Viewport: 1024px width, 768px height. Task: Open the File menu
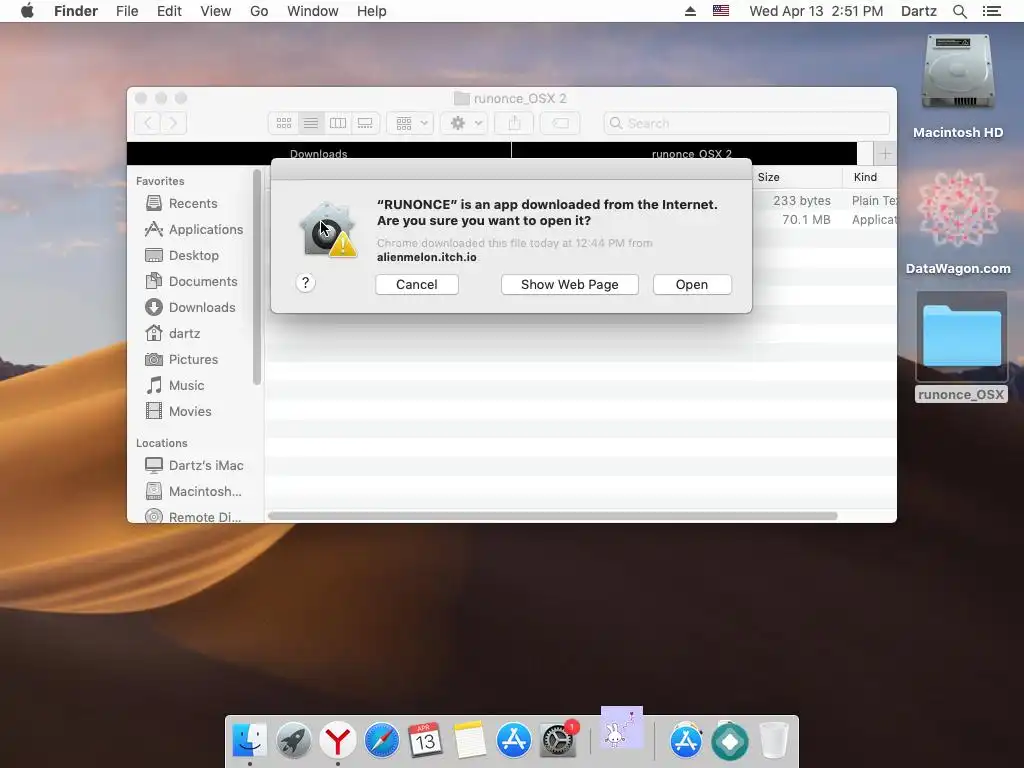tap(127, 11)
